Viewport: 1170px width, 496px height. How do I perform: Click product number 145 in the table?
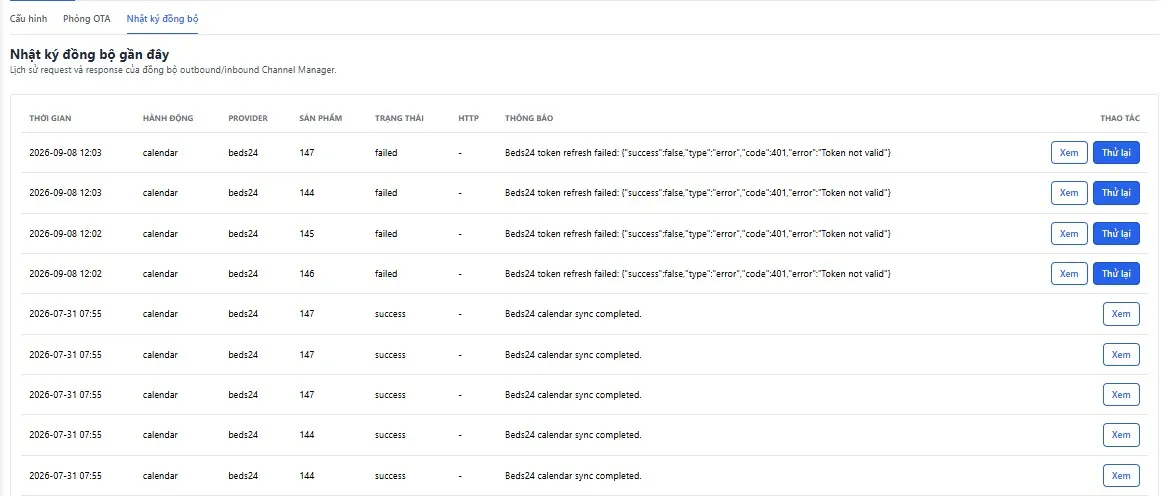click(x=307, y=233)
